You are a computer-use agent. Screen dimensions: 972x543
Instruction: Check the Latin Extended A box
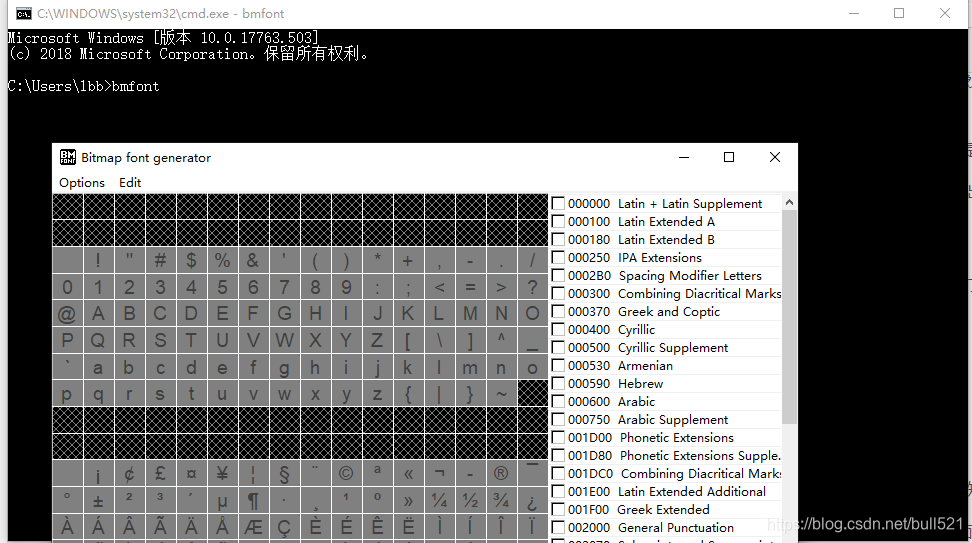point(558,221)
